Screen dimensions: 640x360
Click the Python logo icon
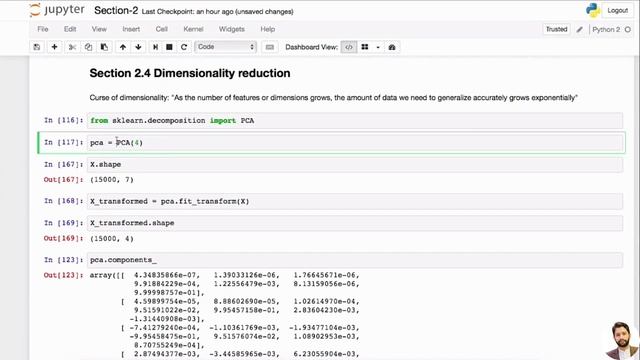coord(593,10)
